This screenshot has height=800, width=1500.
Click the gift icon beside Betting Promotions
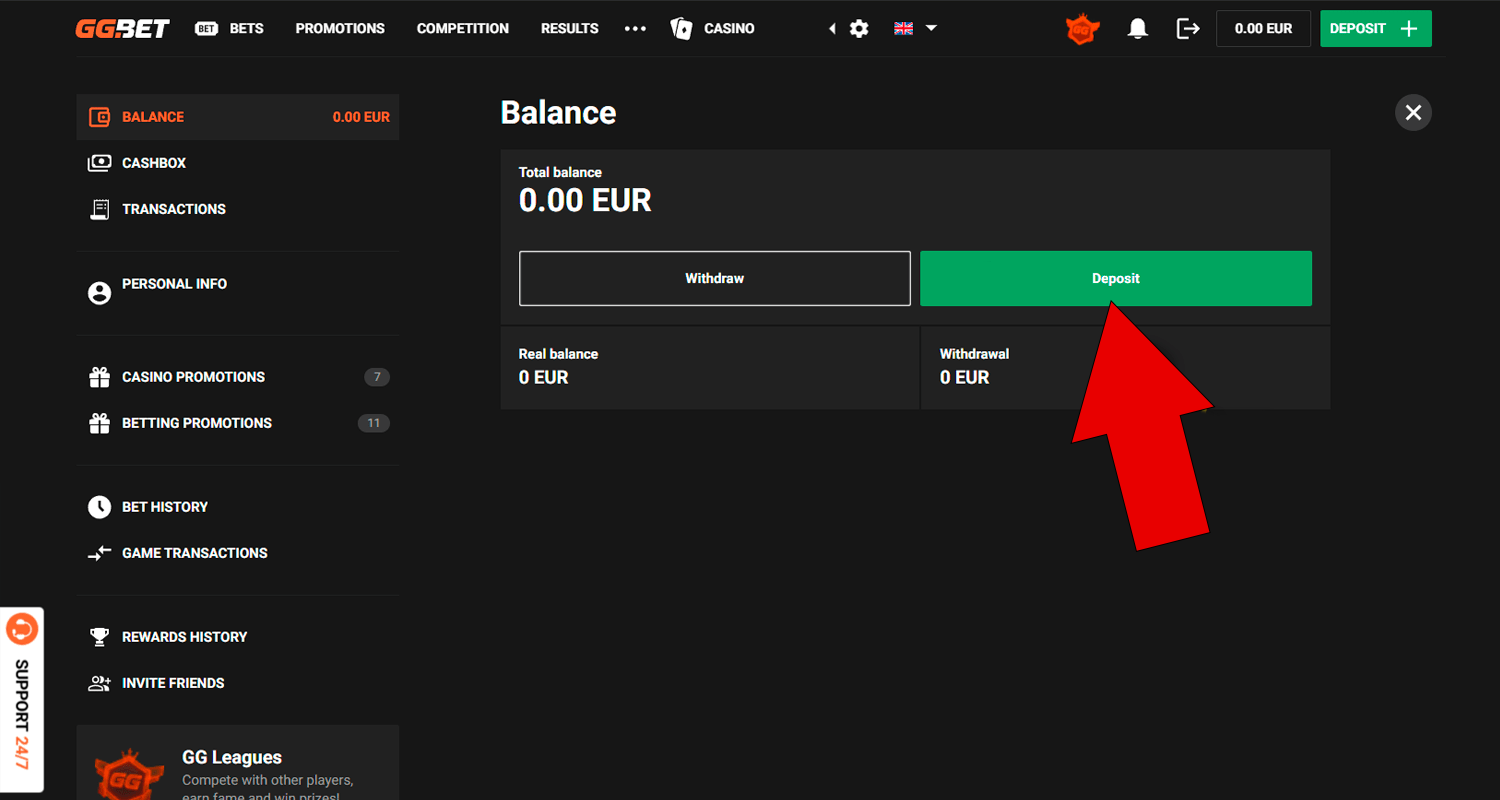[99, 423]
